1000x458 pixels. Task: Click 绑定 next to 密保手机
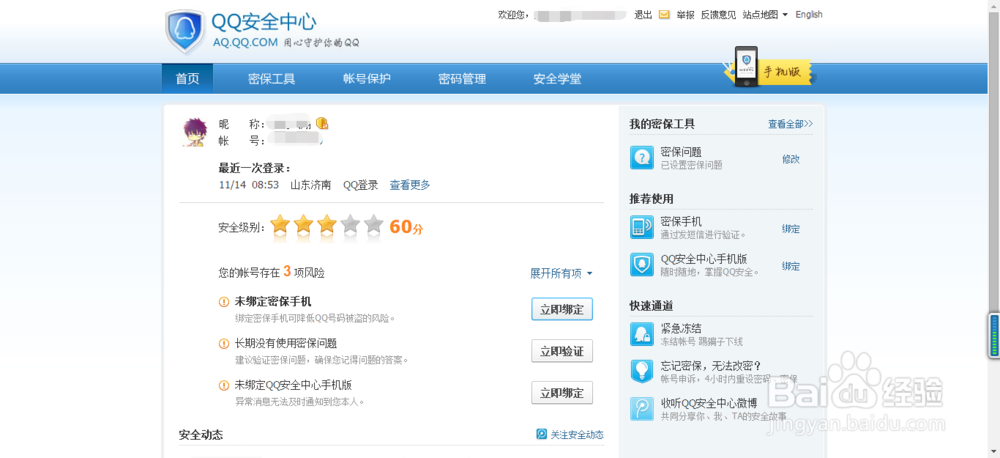pyautogui.click(x=791, y=229)
